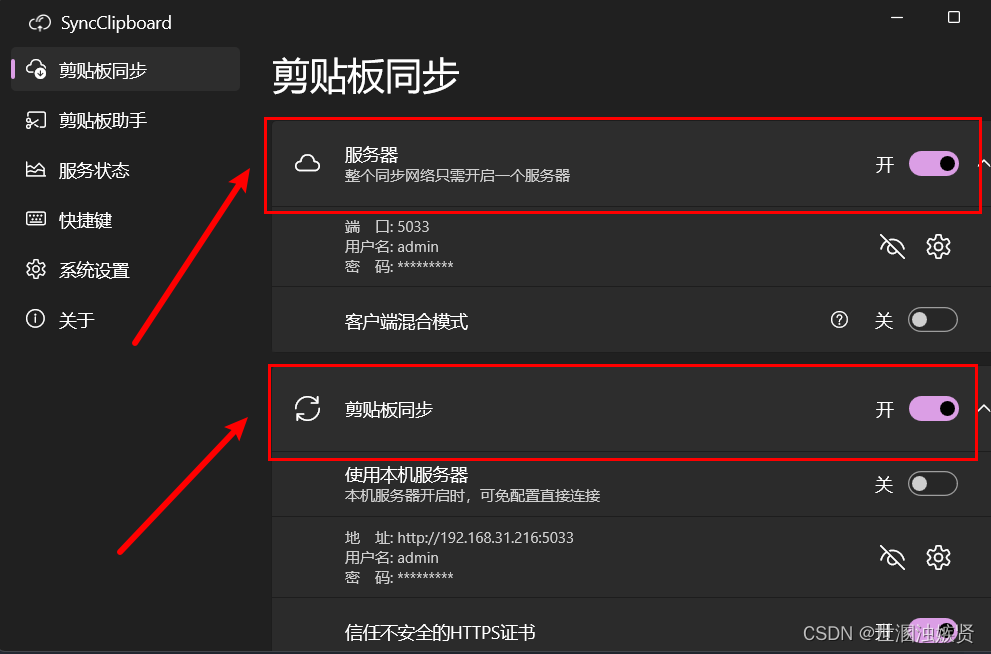991x654 pixels.
Task: Maximize the SyncClipboard window
Action: point(954,17)
